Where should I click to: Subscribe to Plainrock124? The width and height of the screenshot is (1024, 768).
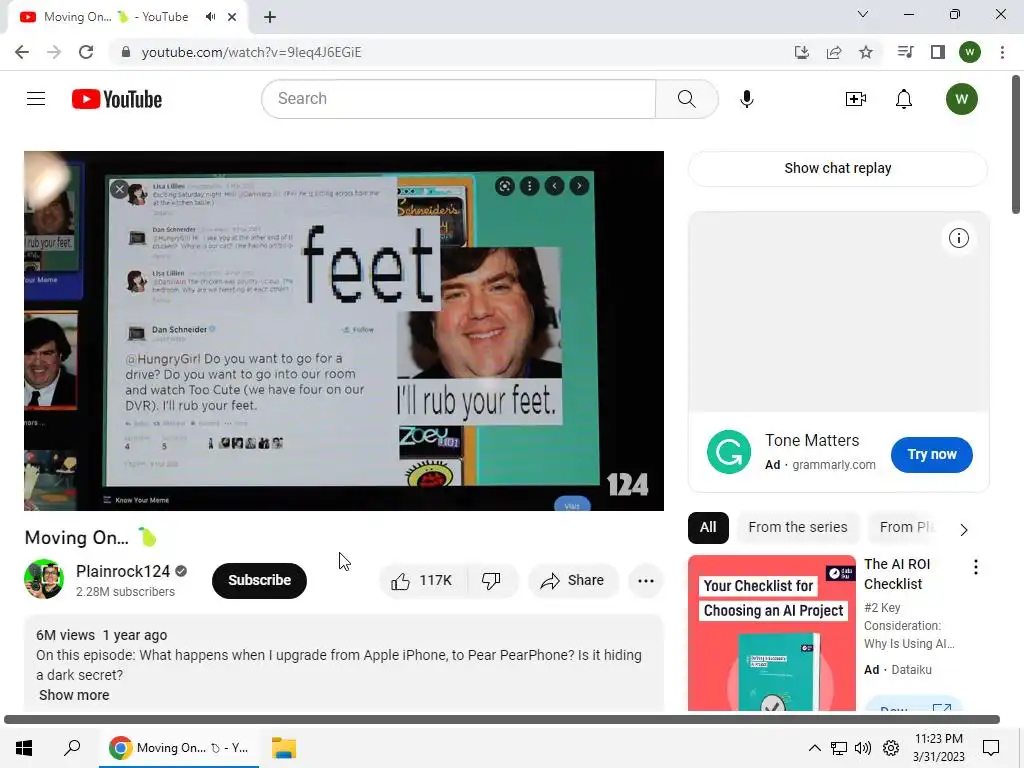[x=259, y=581]
